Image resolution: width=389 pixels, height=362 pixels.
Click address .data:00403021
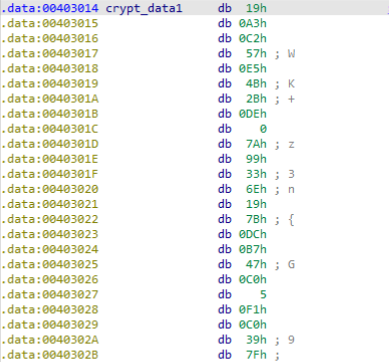pos(50,204)
